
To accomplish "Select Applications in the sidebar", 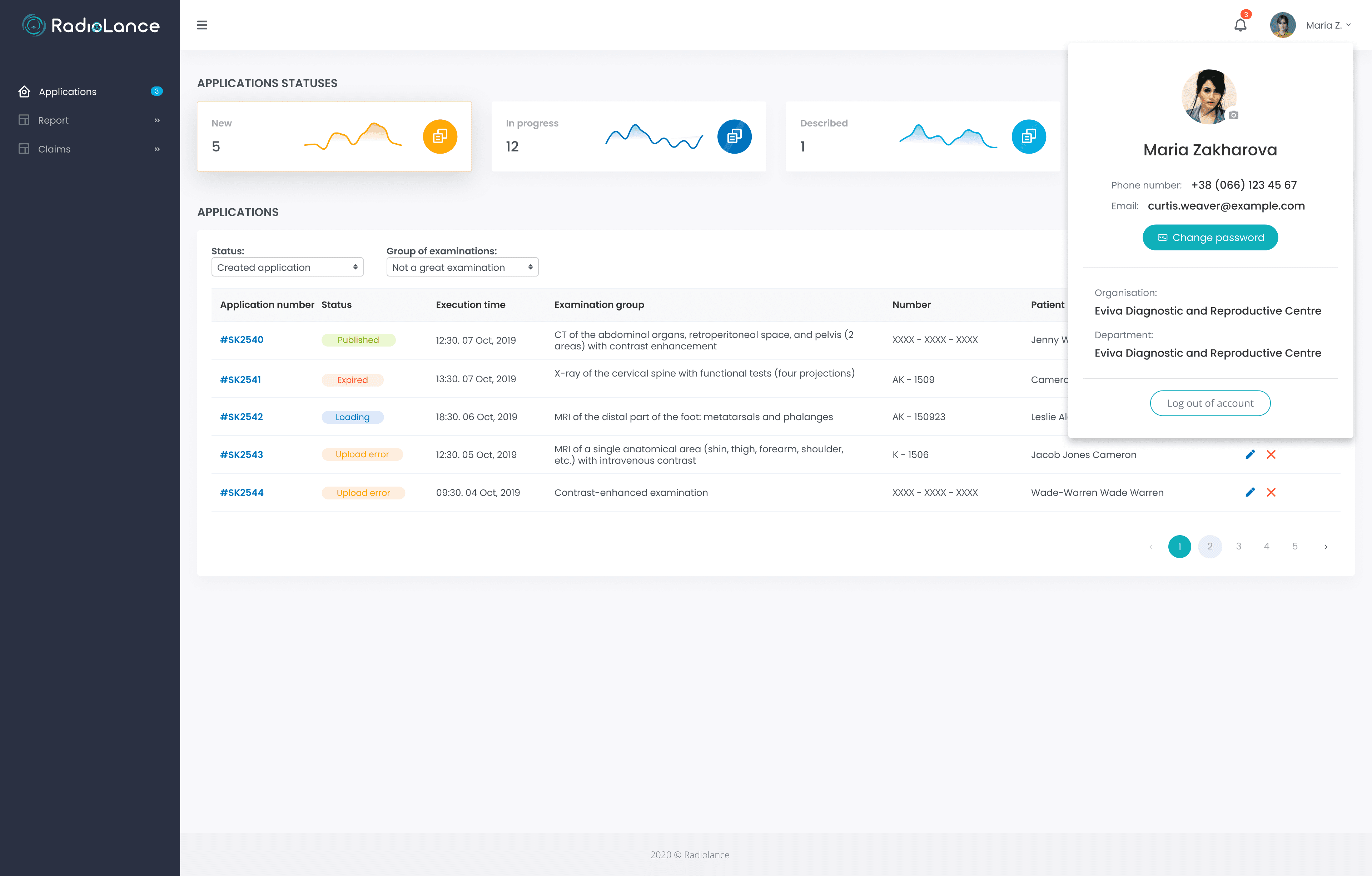I will coord(68,92).
